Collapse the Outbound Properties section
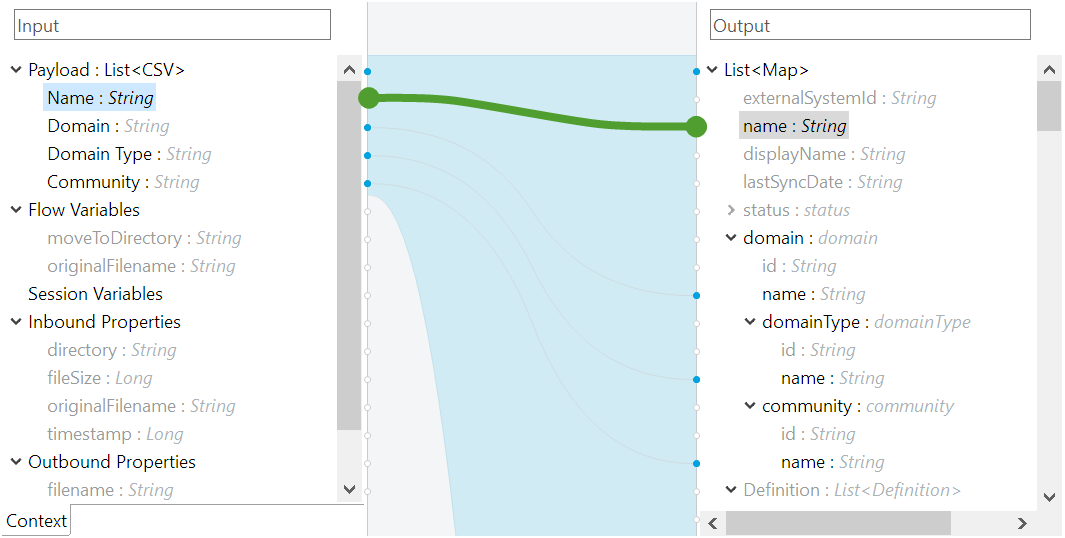The image size is (1065, 538). tap(17, 461)
